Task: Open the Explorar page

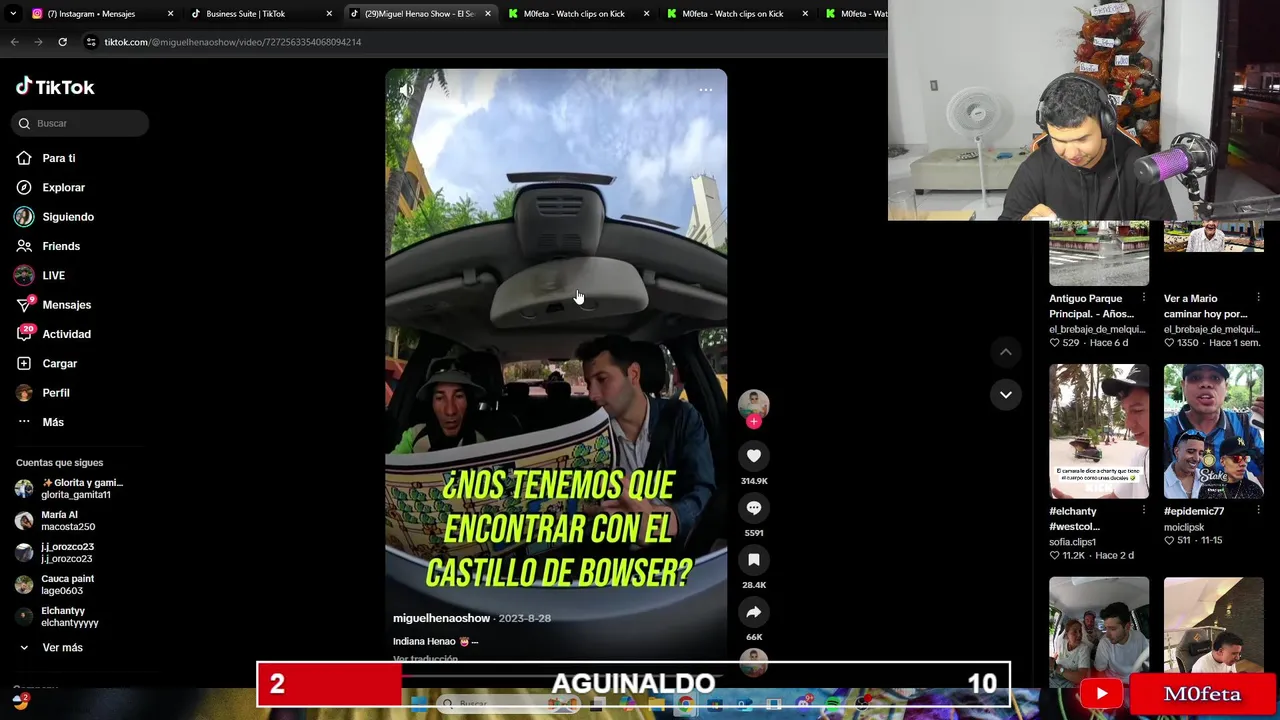Action: pyautogui.click(x=63, y=187)
